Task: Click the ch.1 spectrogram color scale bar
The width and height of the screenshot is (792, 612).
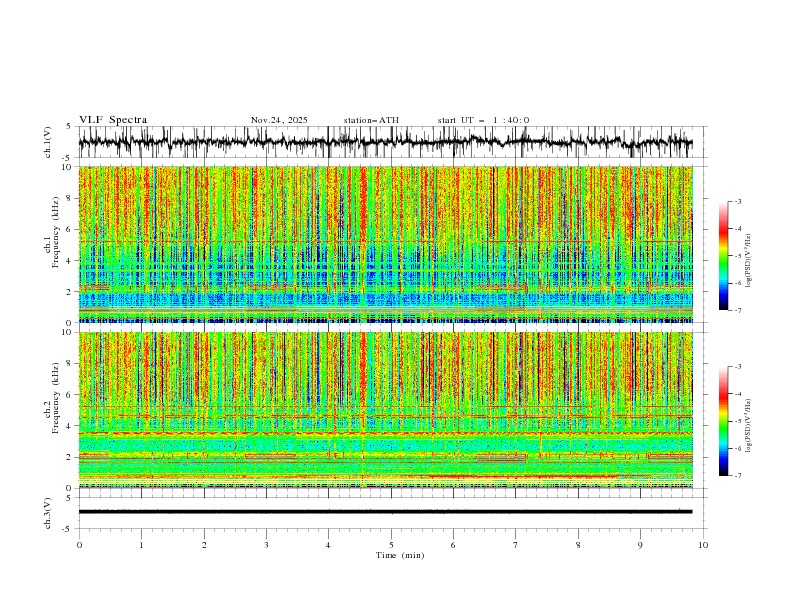Action: click(724, 256)
